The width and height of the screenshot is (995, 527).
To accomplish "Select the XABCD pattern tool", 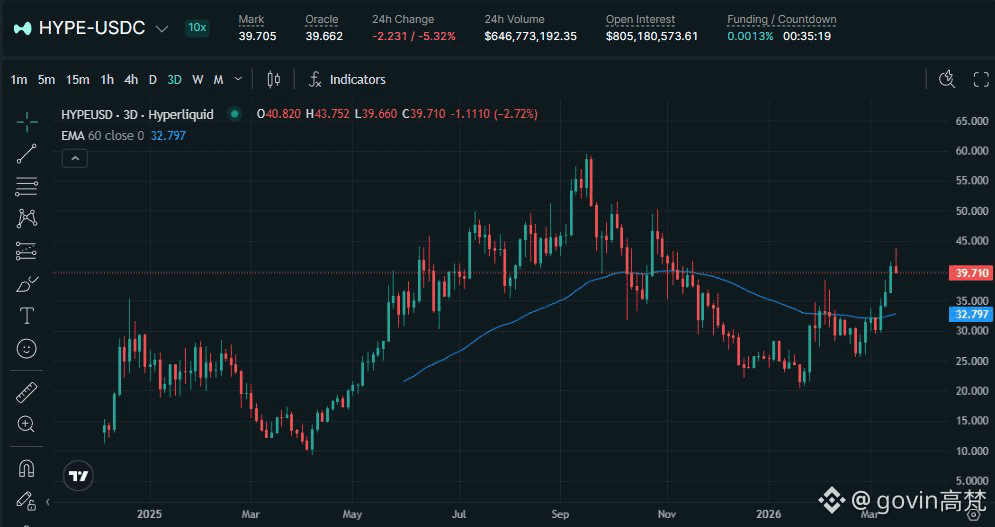I will [x=27, y=218].
